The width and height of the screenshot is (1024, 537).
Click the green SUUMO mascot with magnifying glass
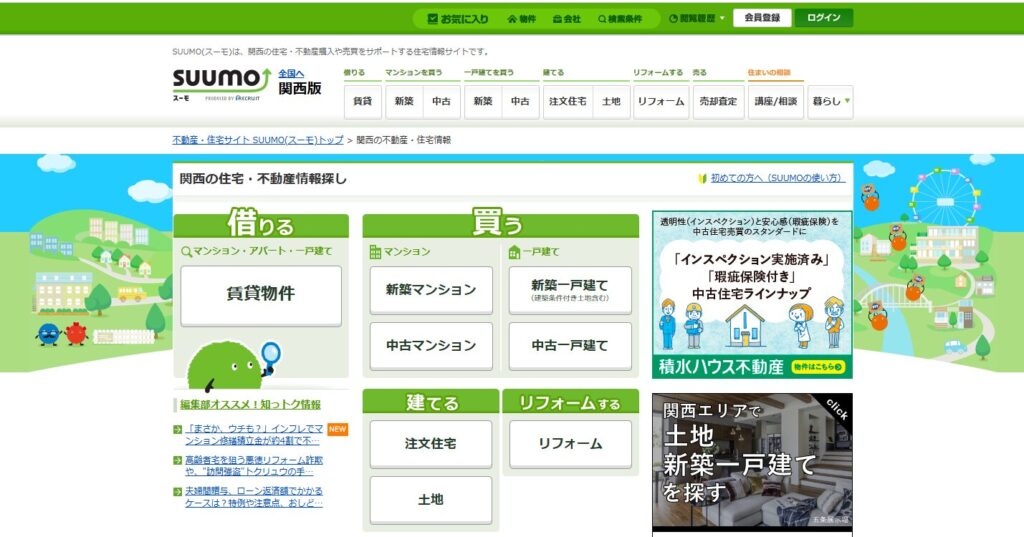234,365
